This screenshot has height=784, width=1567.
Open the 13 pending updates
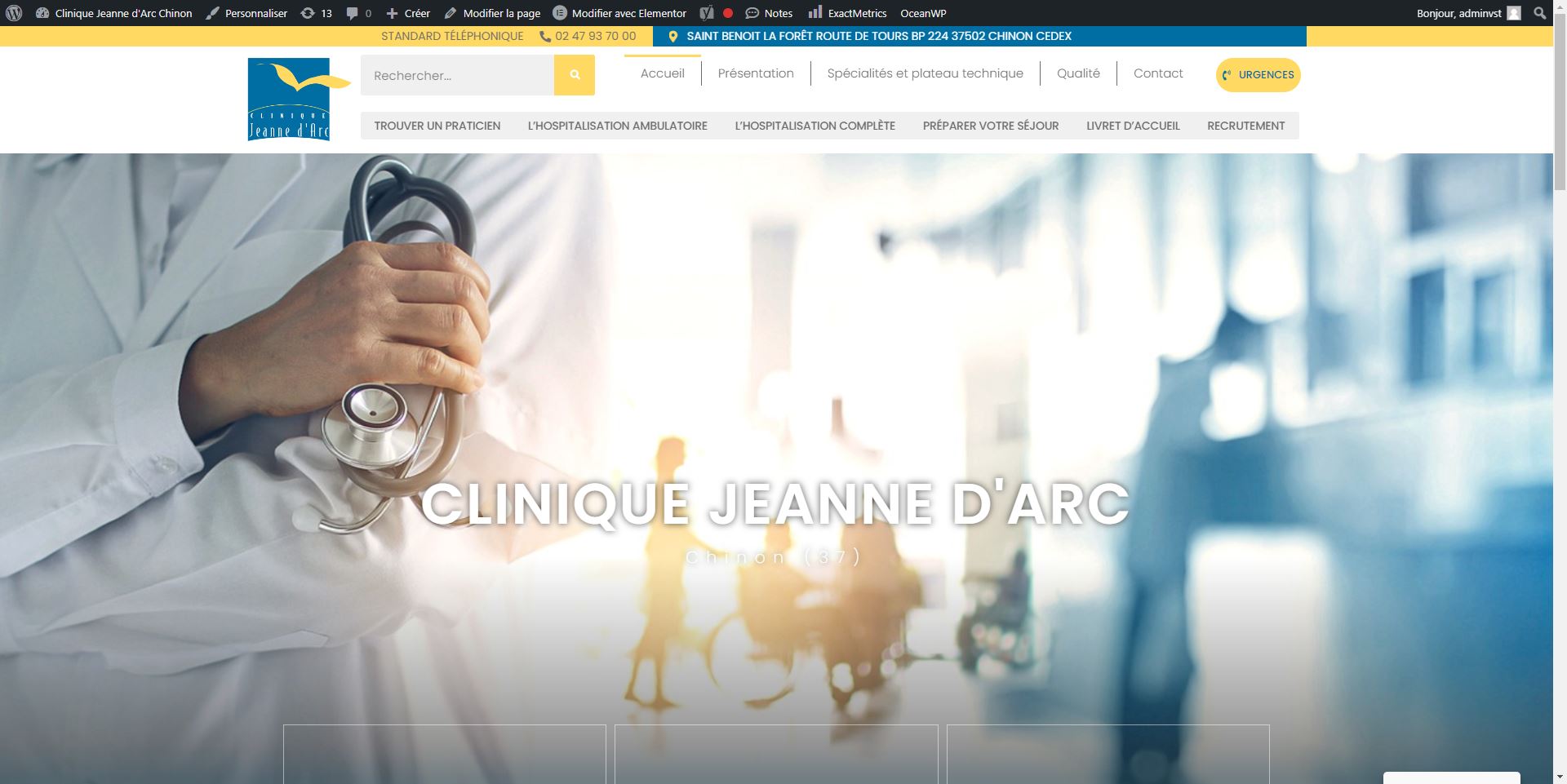317,13
